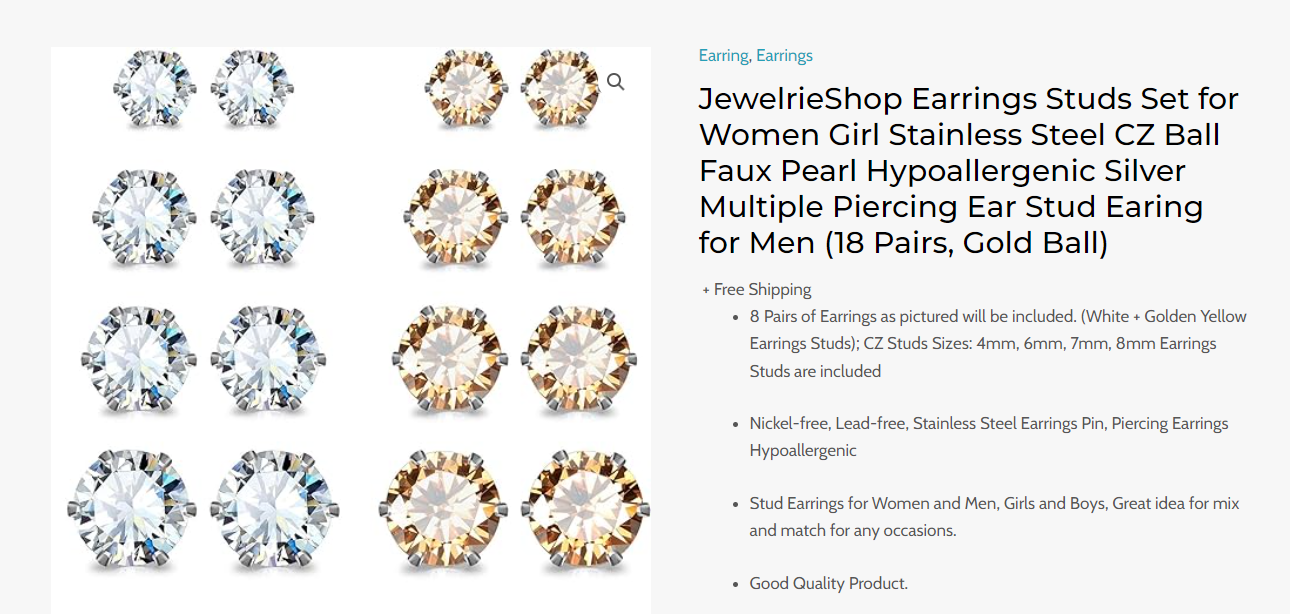
Task: Click the right white stud in bottom row
Action: (272, 510)
